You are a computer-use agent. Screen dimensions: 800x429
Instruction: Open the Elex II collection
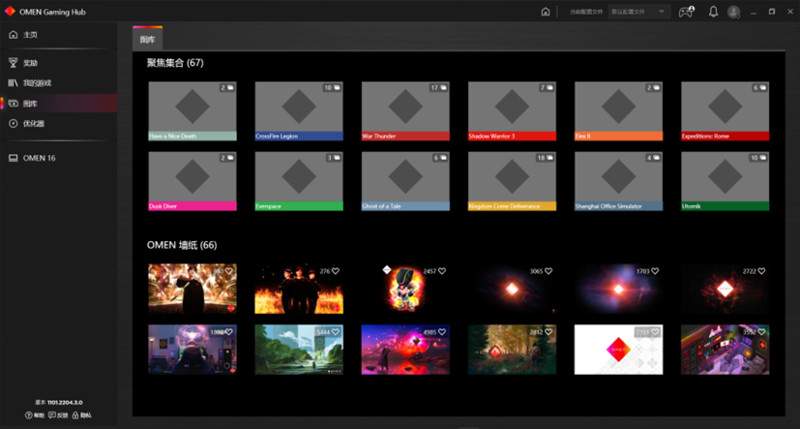618,111
